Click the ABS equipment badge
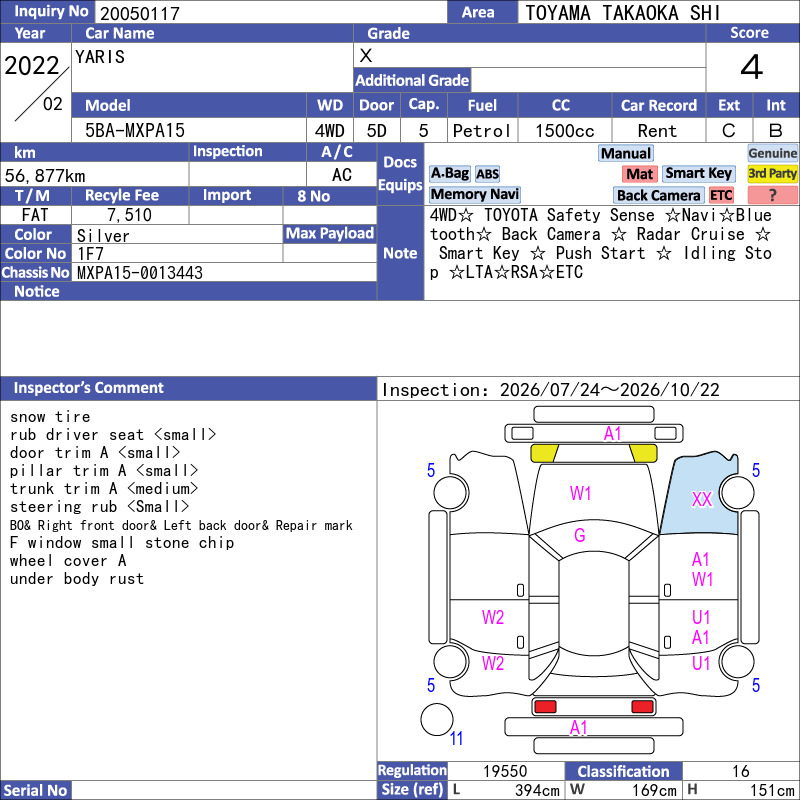Screen dimensions: 800x800 click(x=487, y=174)
